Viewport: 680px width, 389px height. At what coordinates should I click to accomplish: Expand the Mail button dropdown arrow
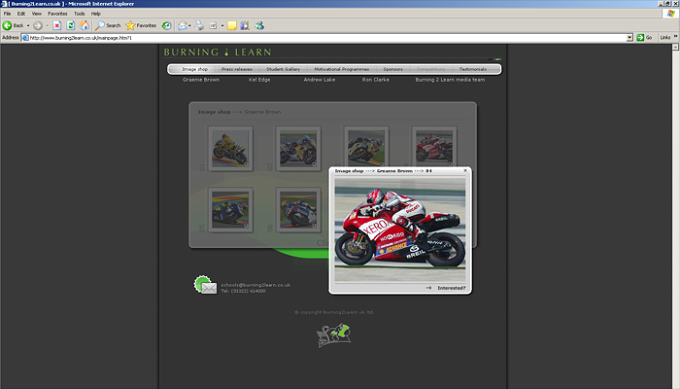tap(190, 26)
